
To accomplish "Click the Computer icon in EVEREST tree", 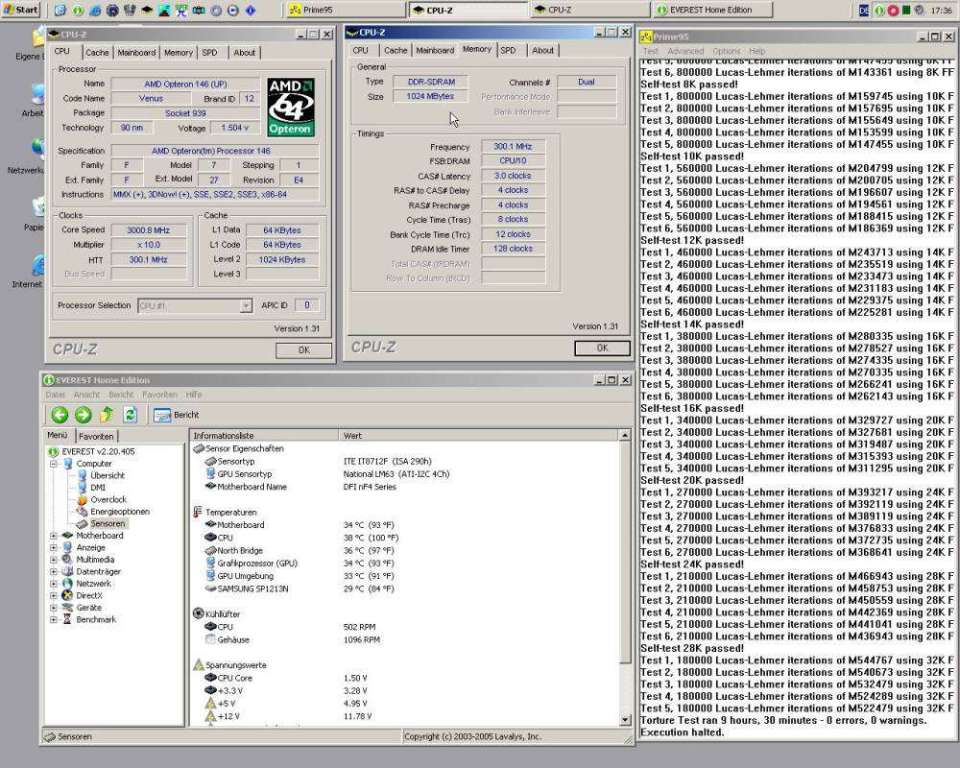I will click(x=67, y=464).
